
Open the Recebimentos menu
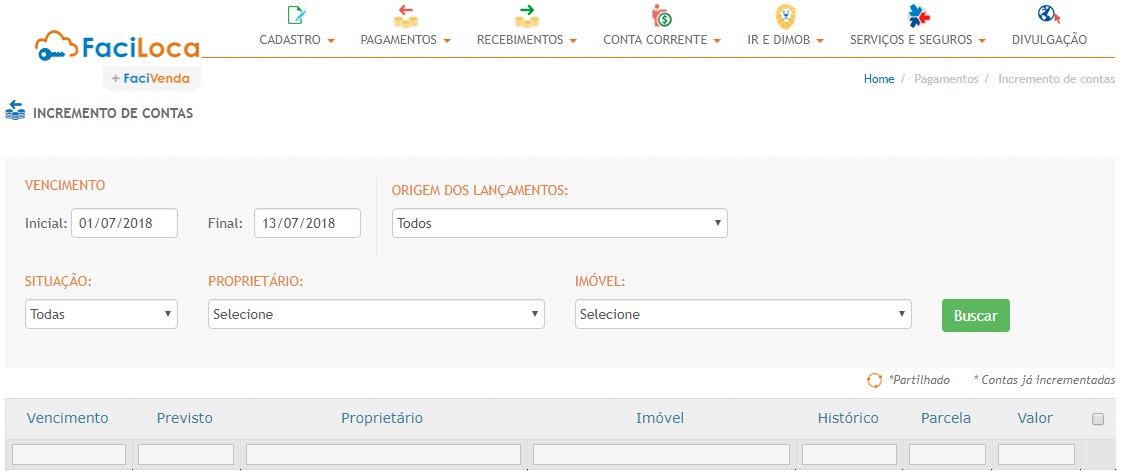526,41
